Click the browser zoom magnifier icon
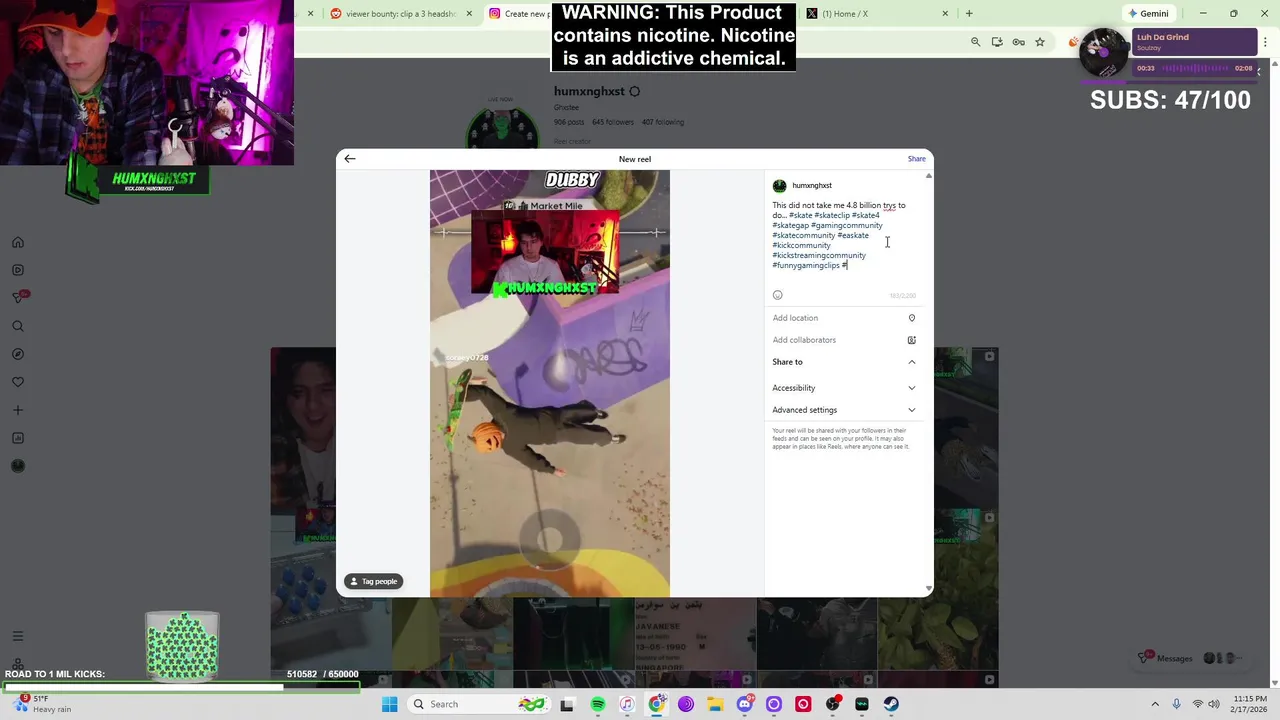 pyautogui.click(x=976, y=42)
